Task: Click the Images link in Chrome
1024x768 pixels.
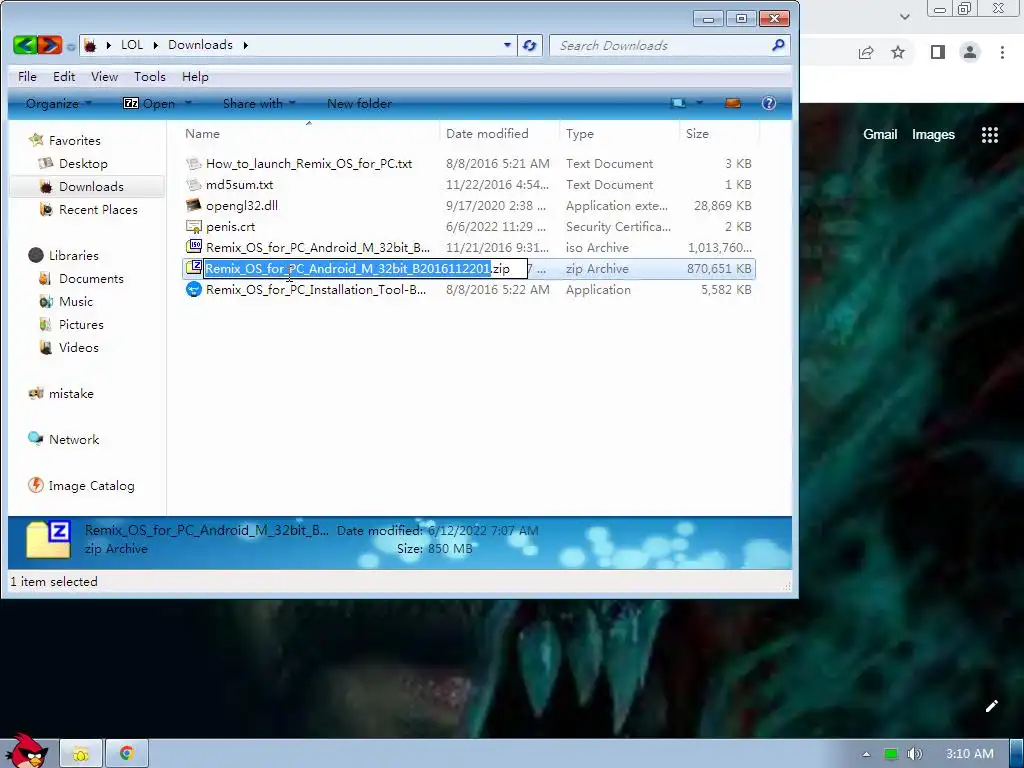Action: pos(933,135)
